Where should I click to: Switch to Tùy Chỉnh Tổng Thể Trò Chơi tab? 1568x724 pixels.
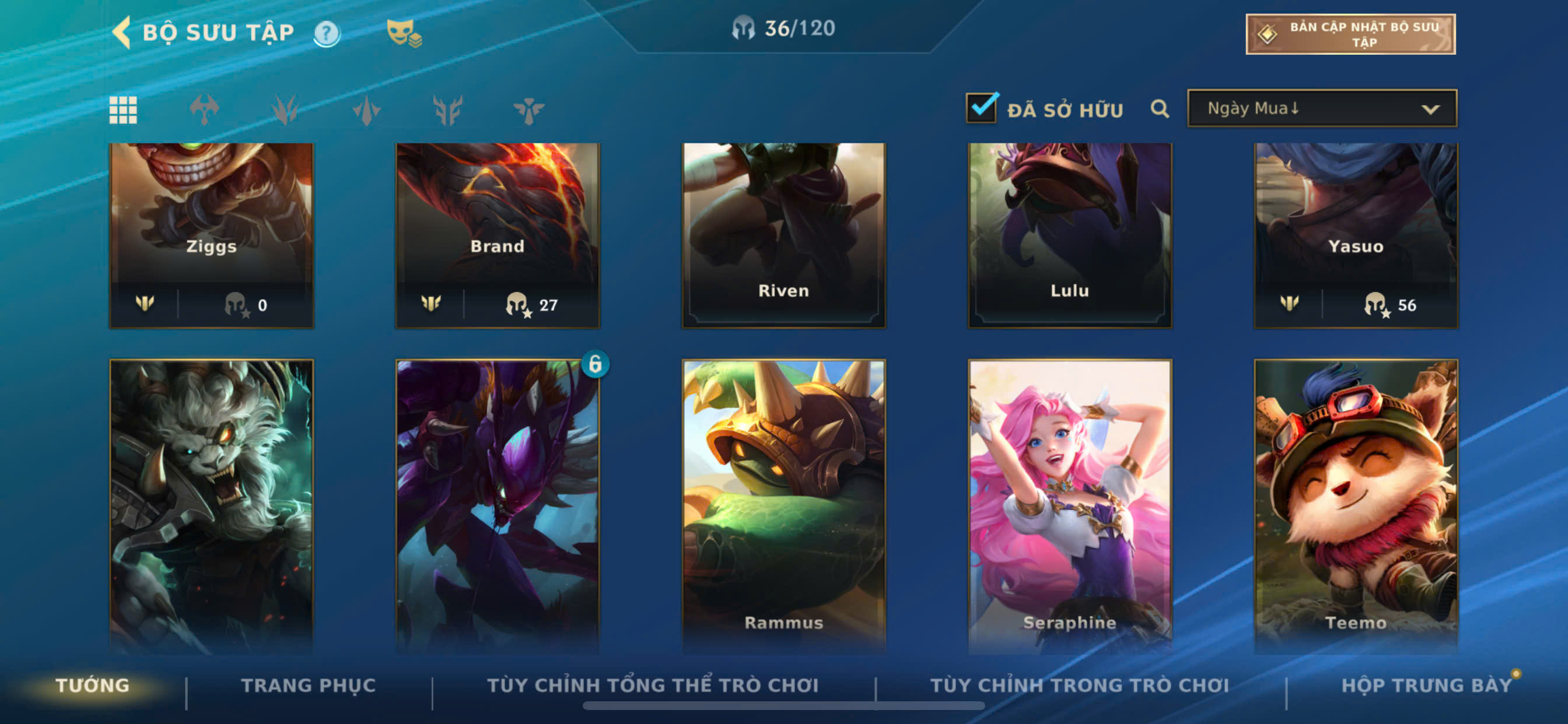[x=653, y=685]
